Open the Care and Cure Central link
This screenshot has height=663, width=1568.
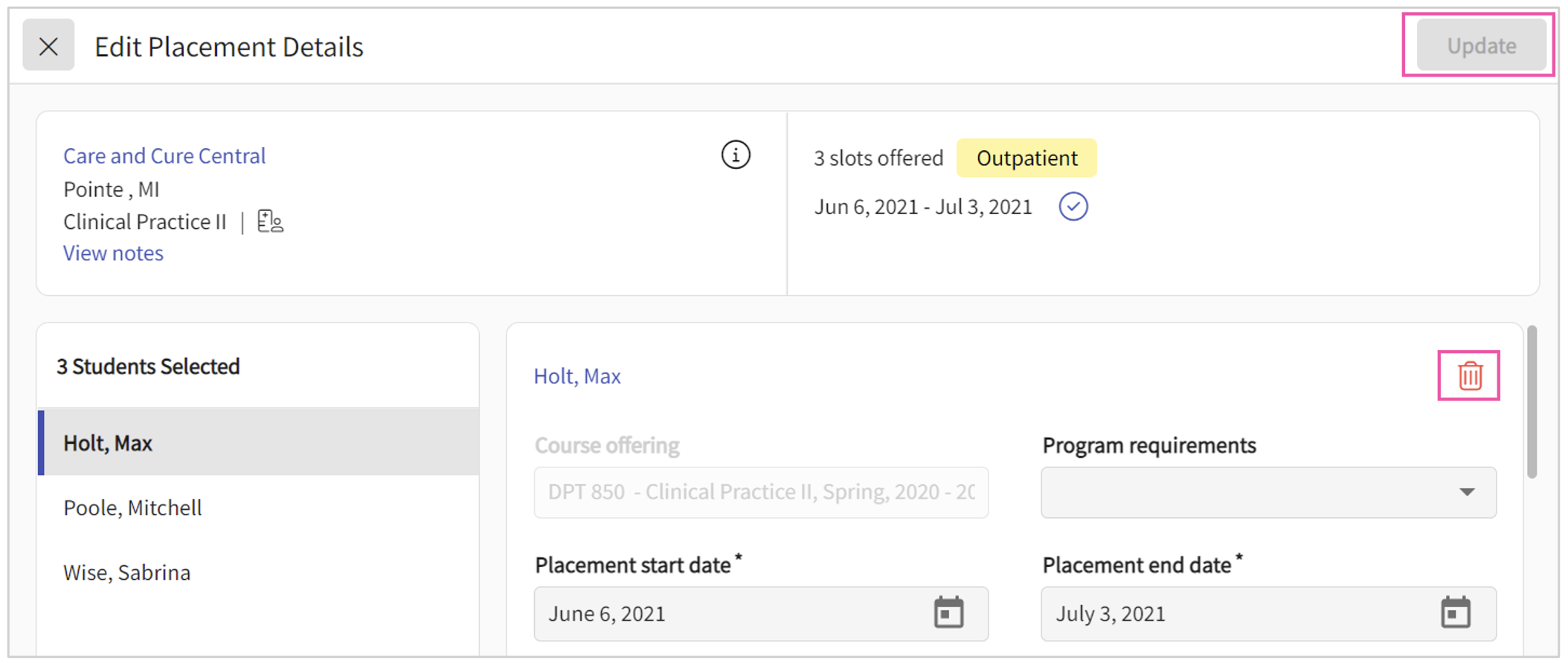pyautogui.click(x=164, y=156)
